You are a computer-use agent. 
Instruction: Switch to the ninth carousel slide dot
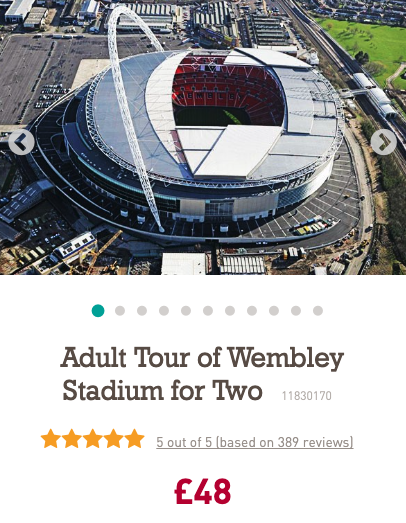coord(274,311)
